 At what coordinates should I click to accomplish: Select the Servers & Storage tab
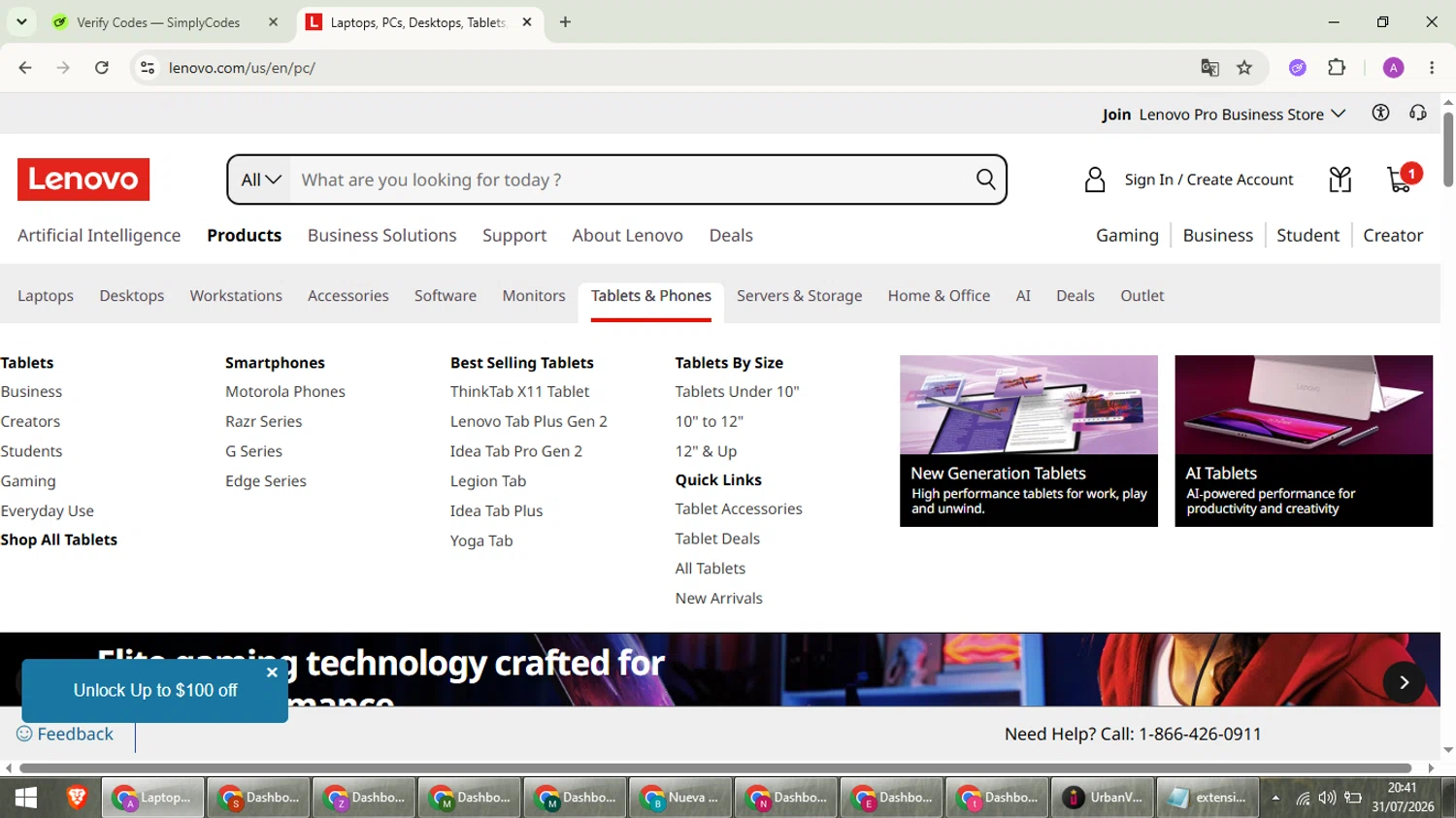800,296
